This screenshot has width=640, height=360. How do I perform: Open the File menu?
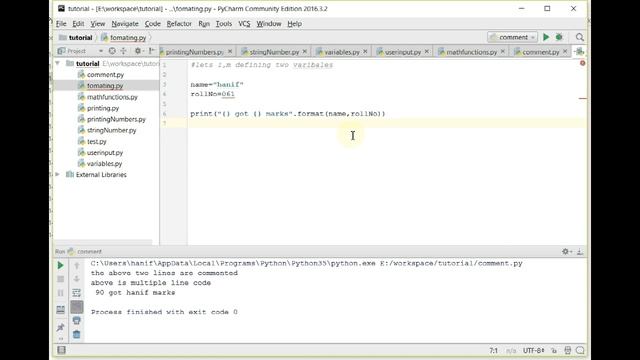click(61, 24)
